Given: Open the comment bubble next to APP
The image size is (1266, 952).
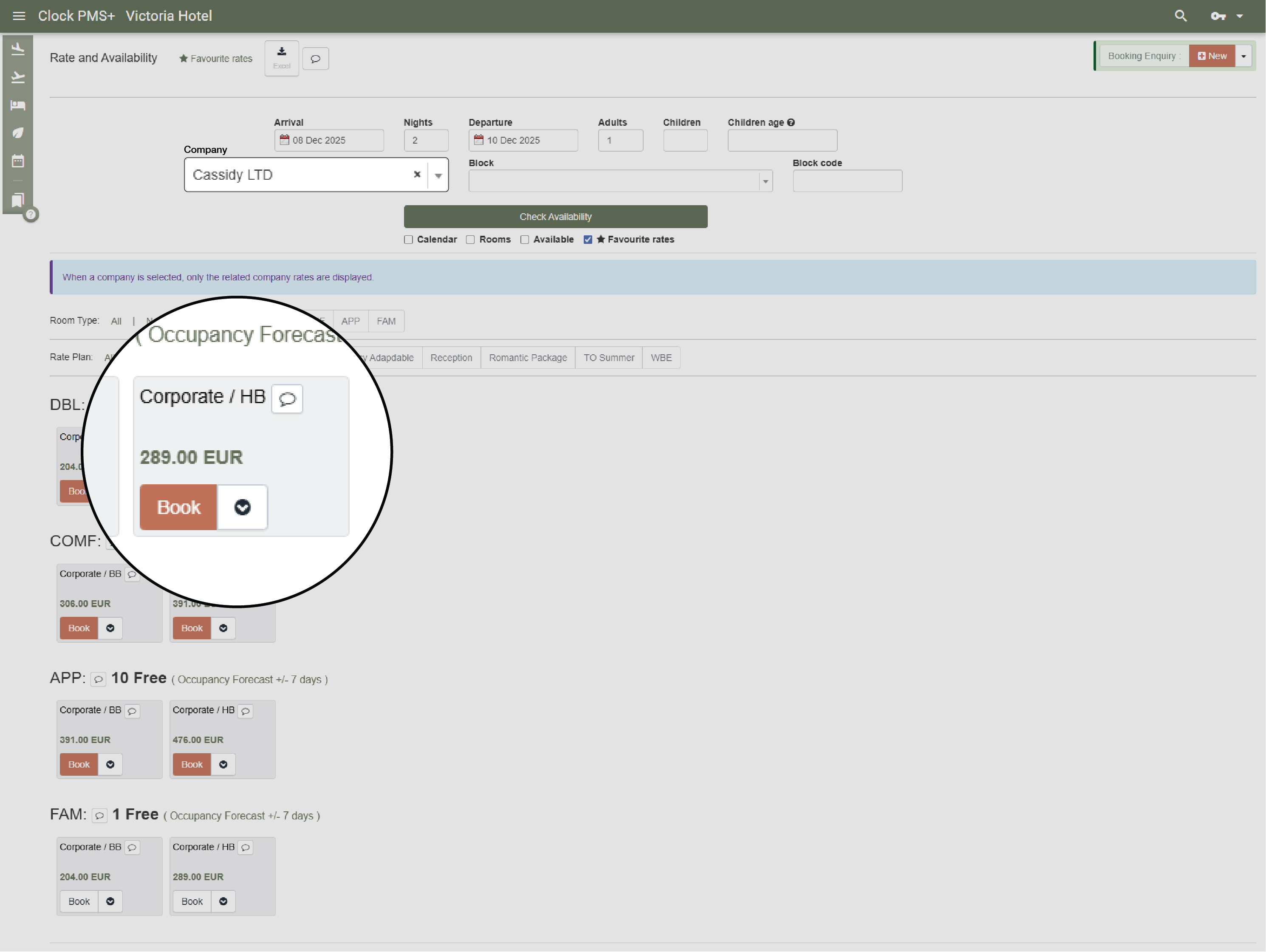Looking at the screenshot, I should coord(99,680).
